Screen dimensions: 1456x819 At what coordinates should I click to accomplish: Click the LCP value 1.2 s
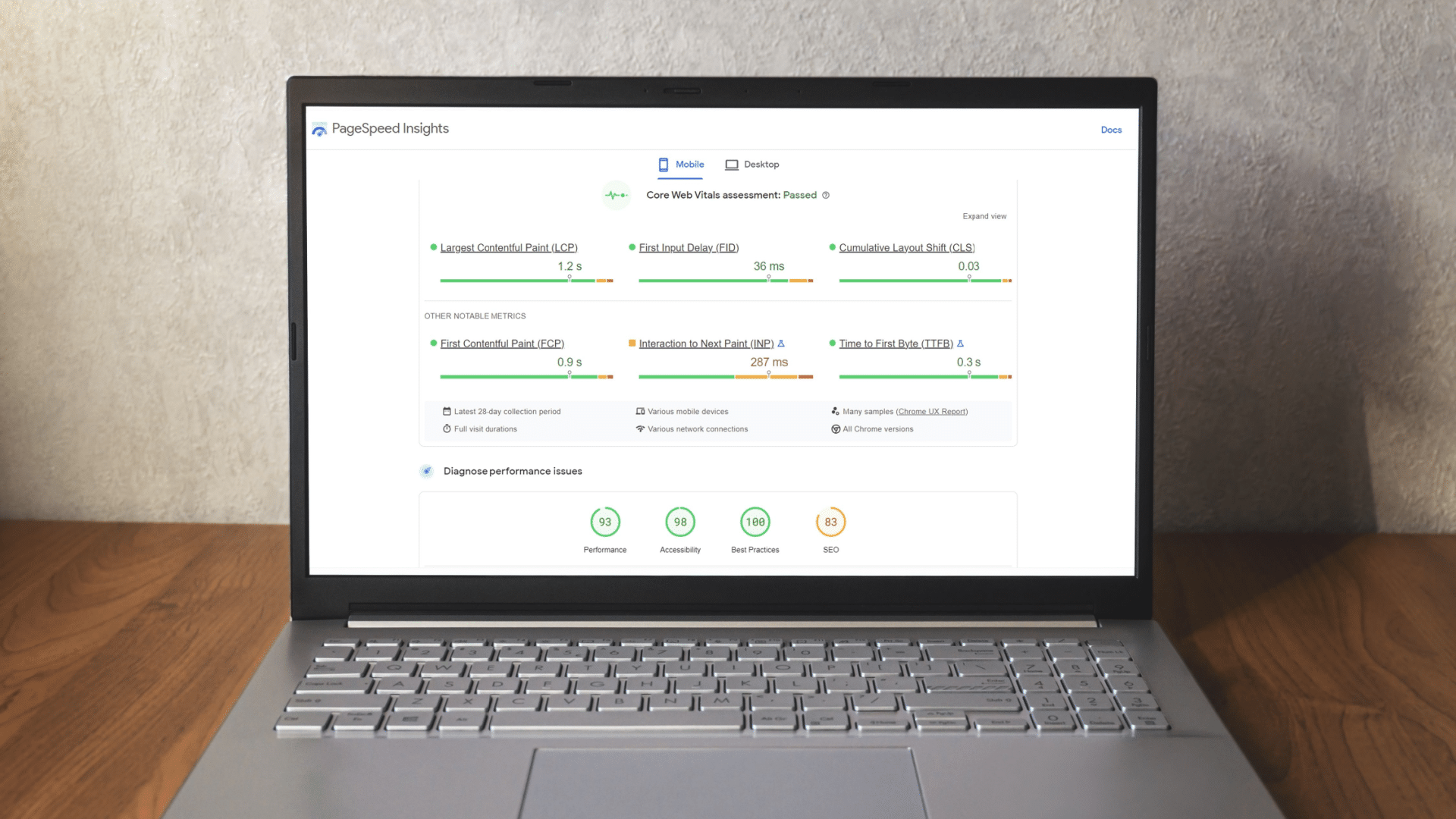click(x=570, y=266)
